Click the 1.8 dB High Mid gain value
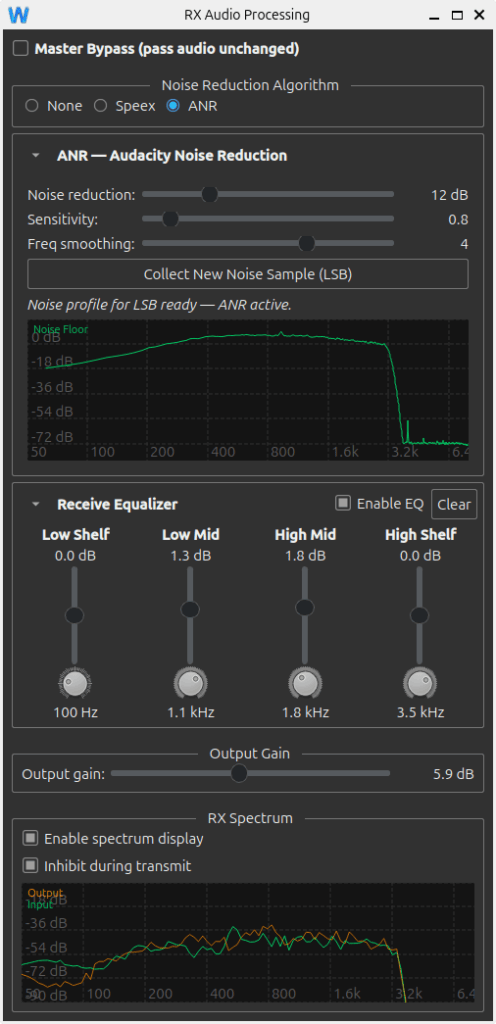The height and width of the screenshot is (1024, 496). click(x=305, y=556)
